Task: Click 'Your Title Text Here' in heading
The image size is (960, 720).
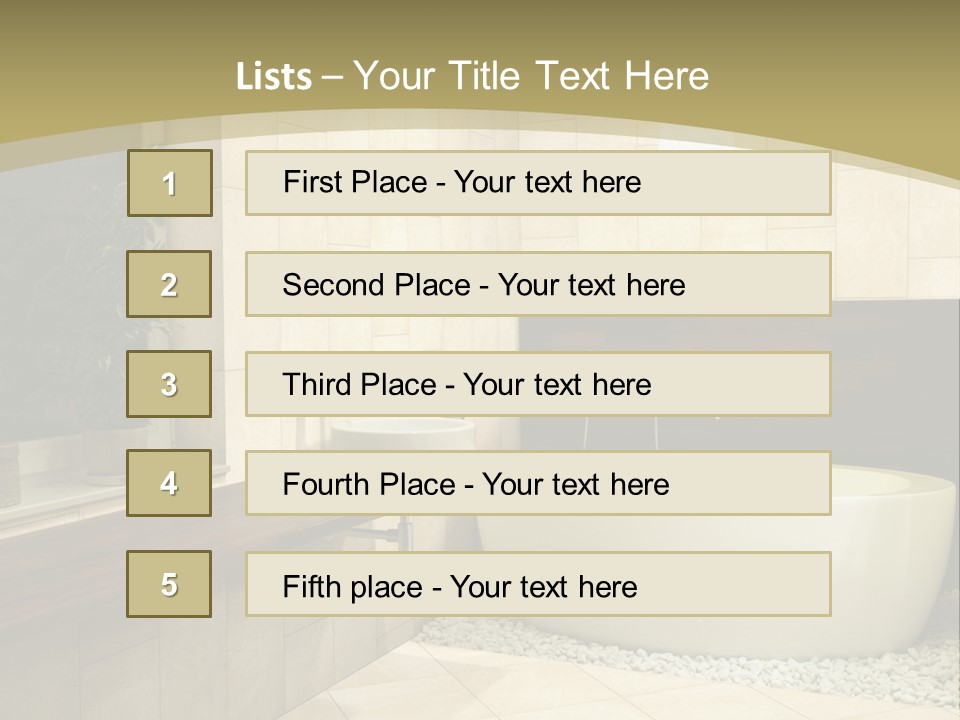Action: [x=531, y=76]
